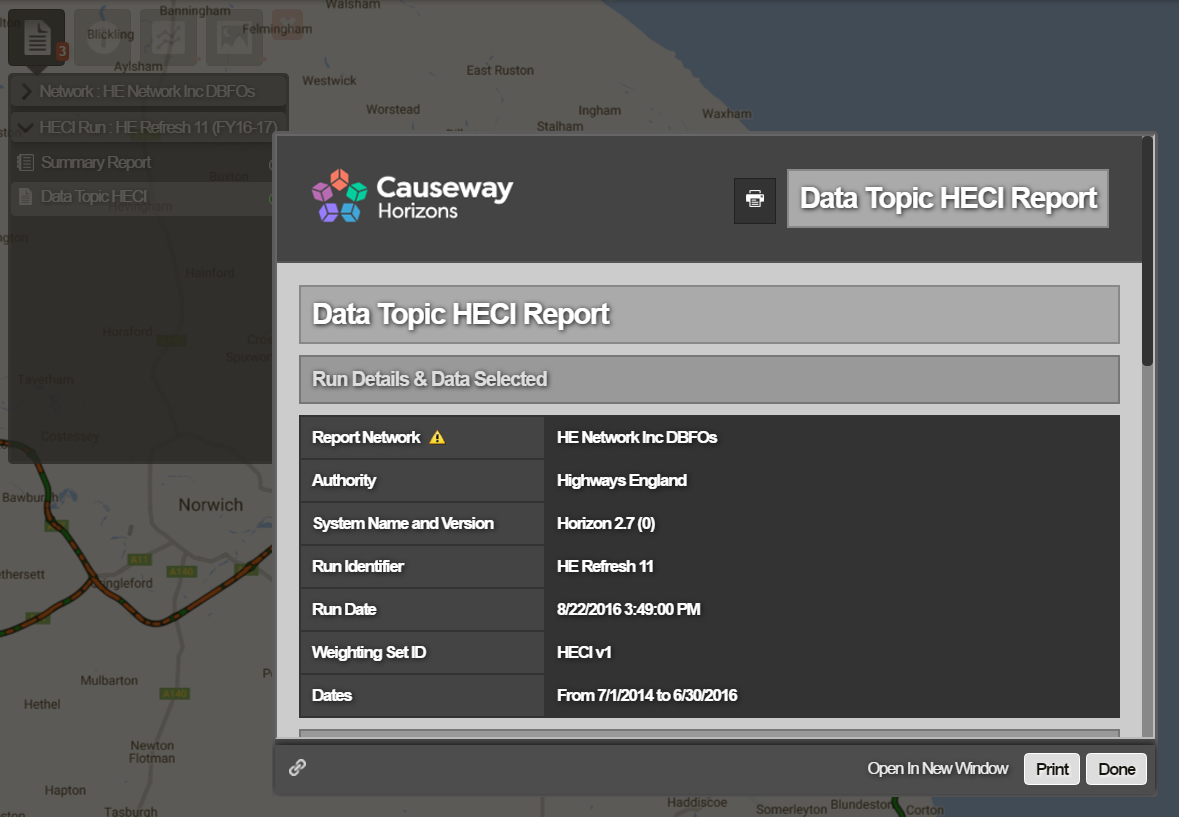Click the info circle icon in the map toolbar

pos(102,37)
